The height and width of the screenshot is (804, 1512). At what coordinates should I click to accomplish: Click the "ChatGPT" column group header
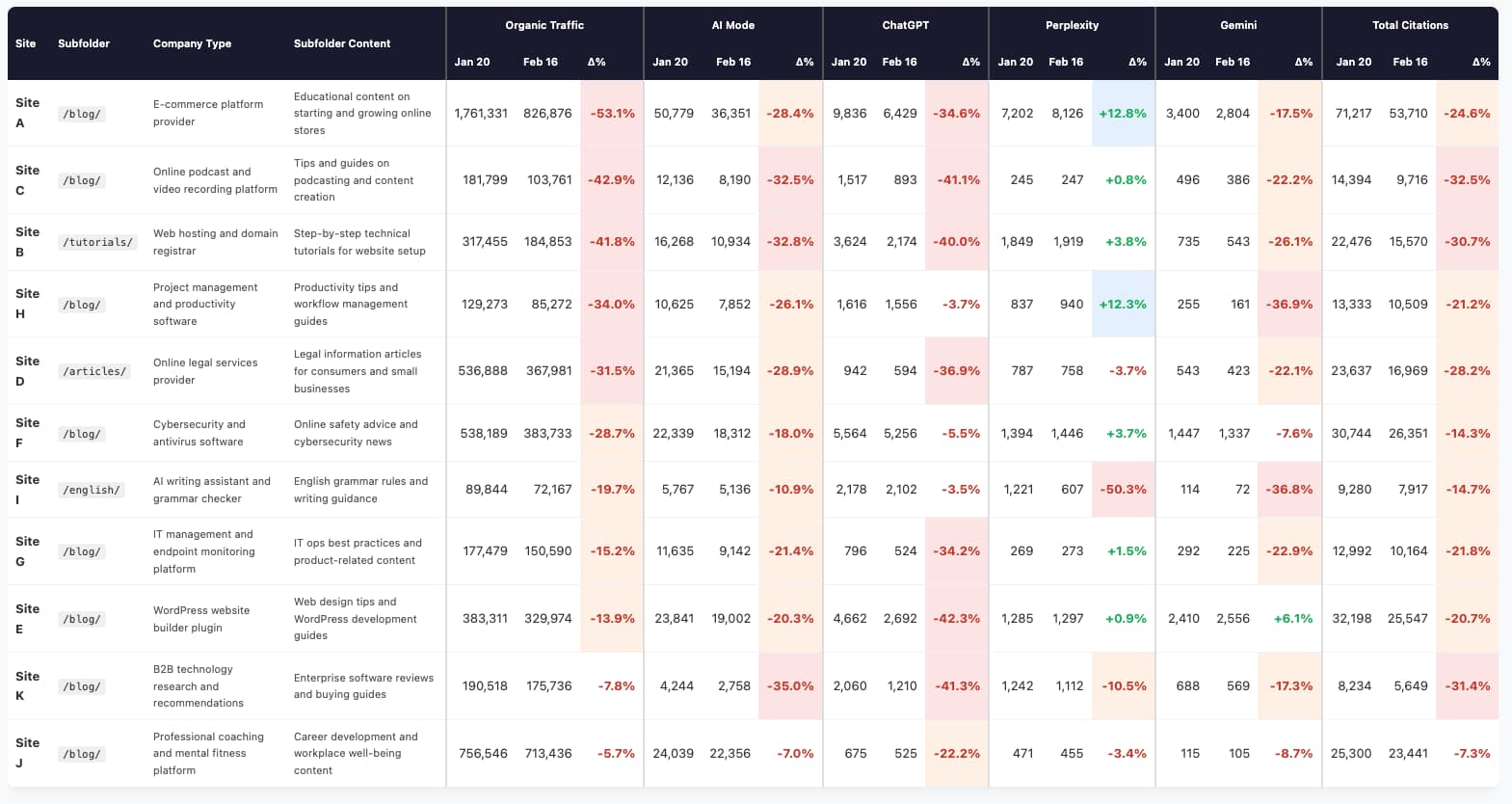pyautogui.click(x=906, y=25)
